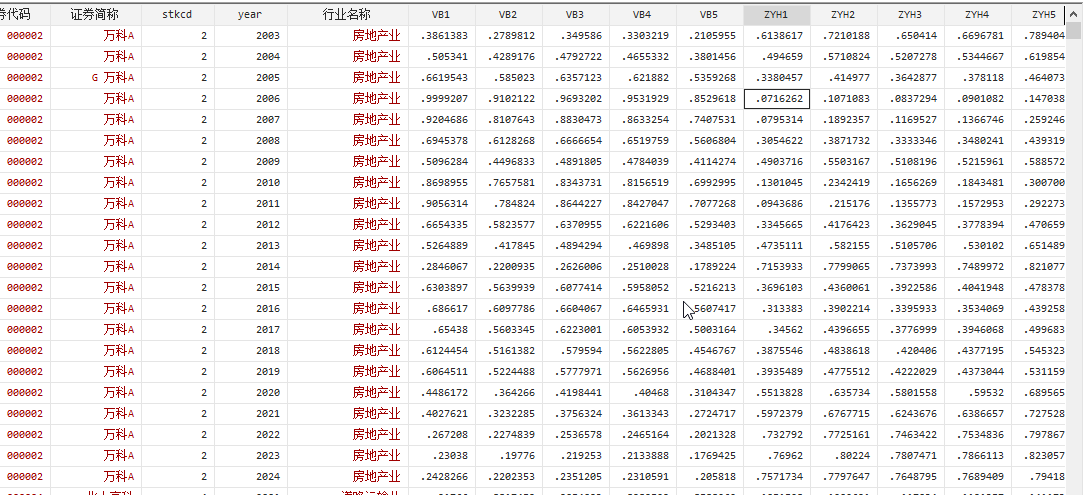Screen dimensions: 1085x495
Task: Click the ZYH3 column header
Action: 910,15
